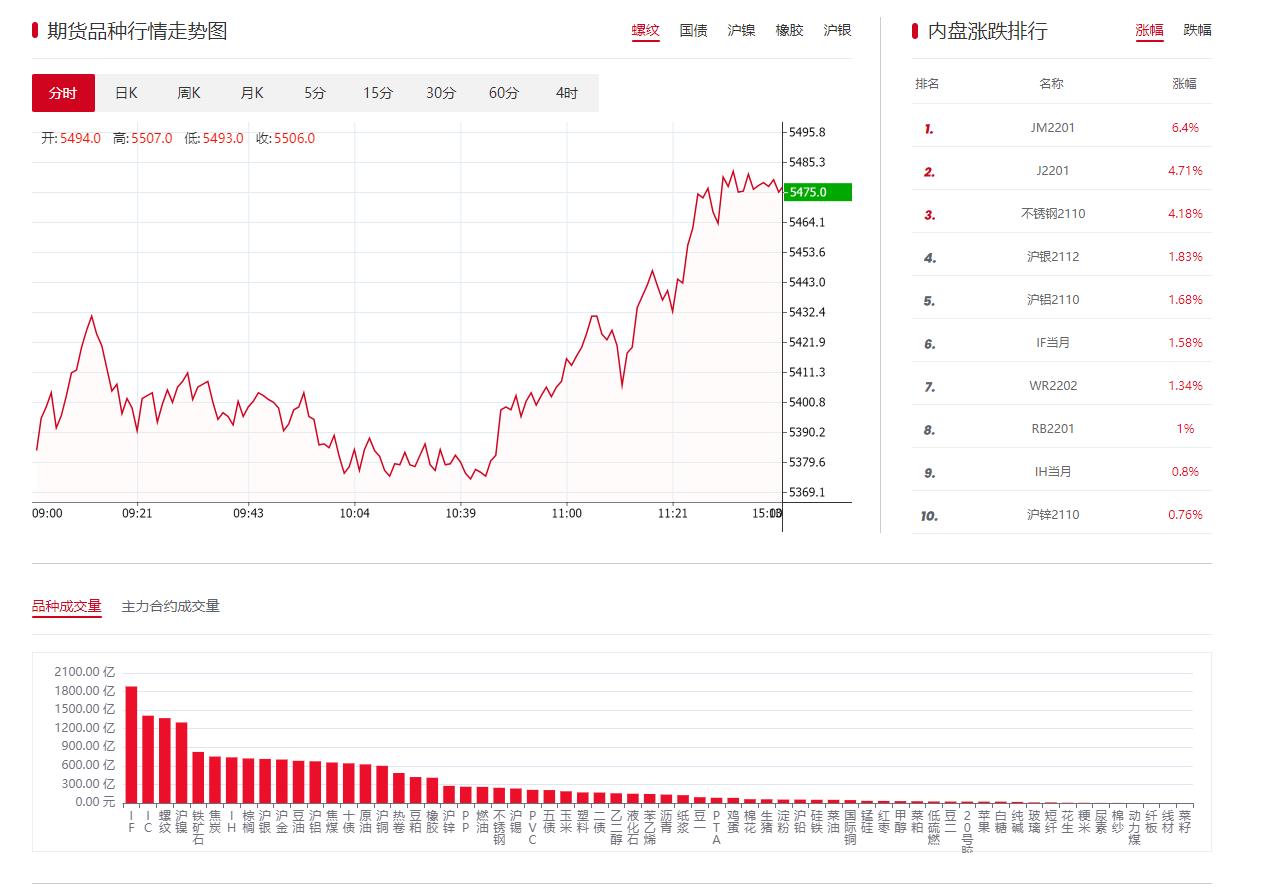1267x889 pixels.
Task: Click the green 5475.0 price marker
Action: (817, 192)
